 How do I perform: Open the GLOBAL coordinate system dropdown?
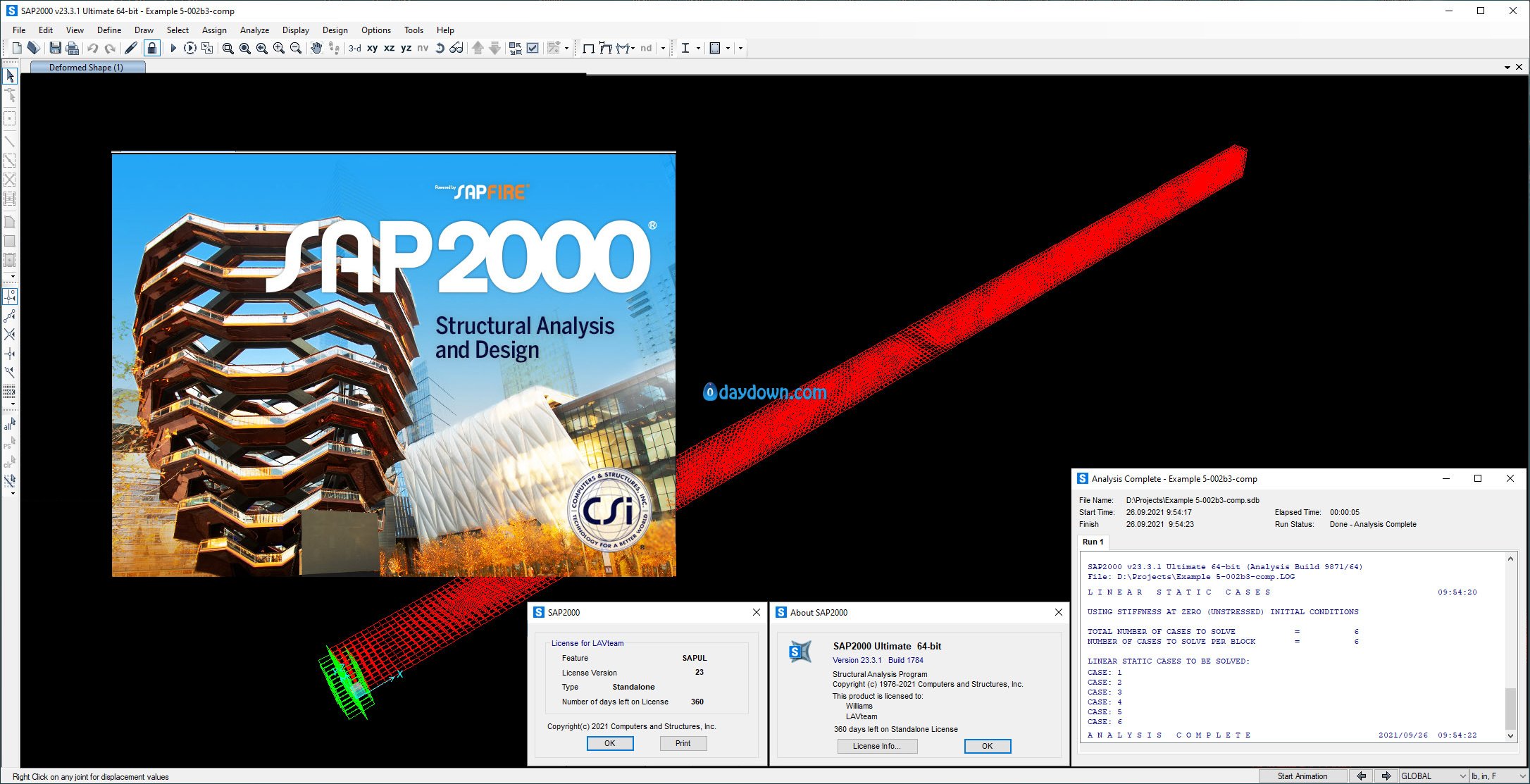tap(1433, 776)
